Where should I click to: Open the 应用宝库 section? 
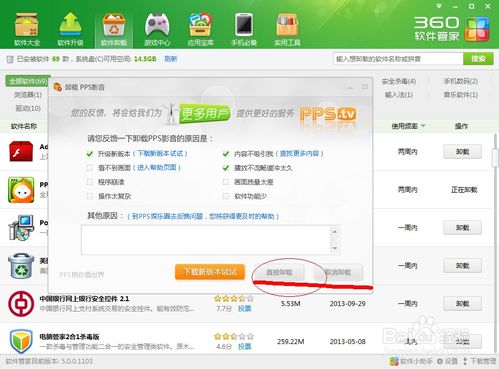click(200, 29)
